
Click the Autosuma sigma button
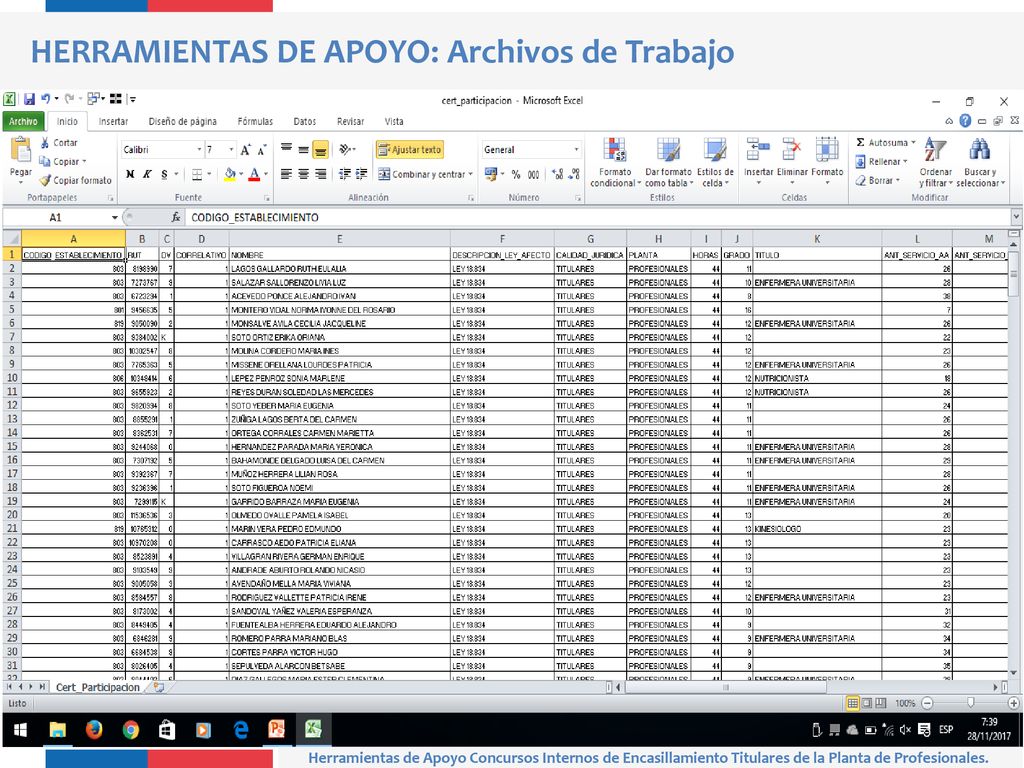pos(886,142)
